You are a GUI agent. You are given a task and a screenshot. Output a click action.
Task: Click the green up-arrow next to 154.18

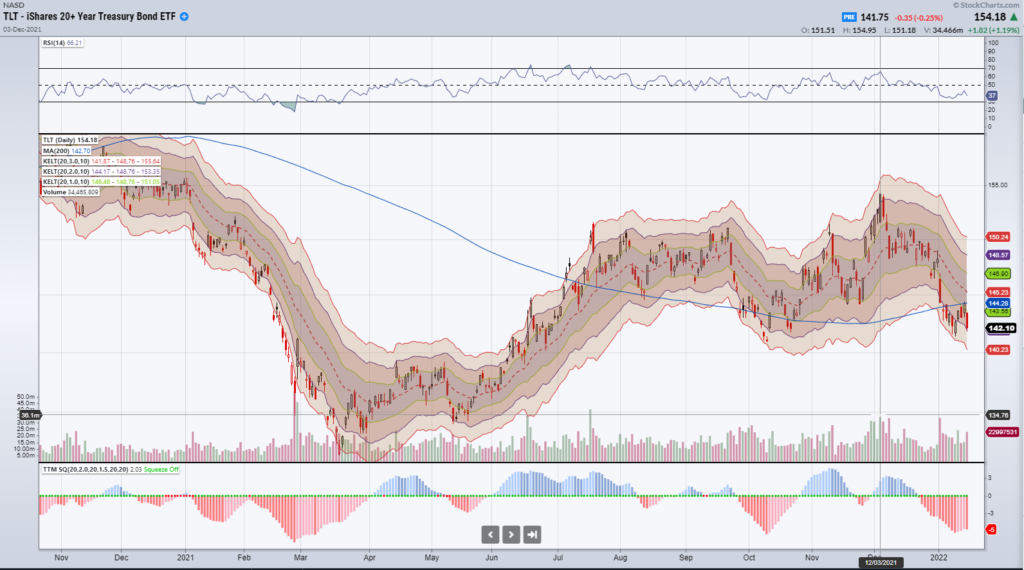coord(1014,17)
